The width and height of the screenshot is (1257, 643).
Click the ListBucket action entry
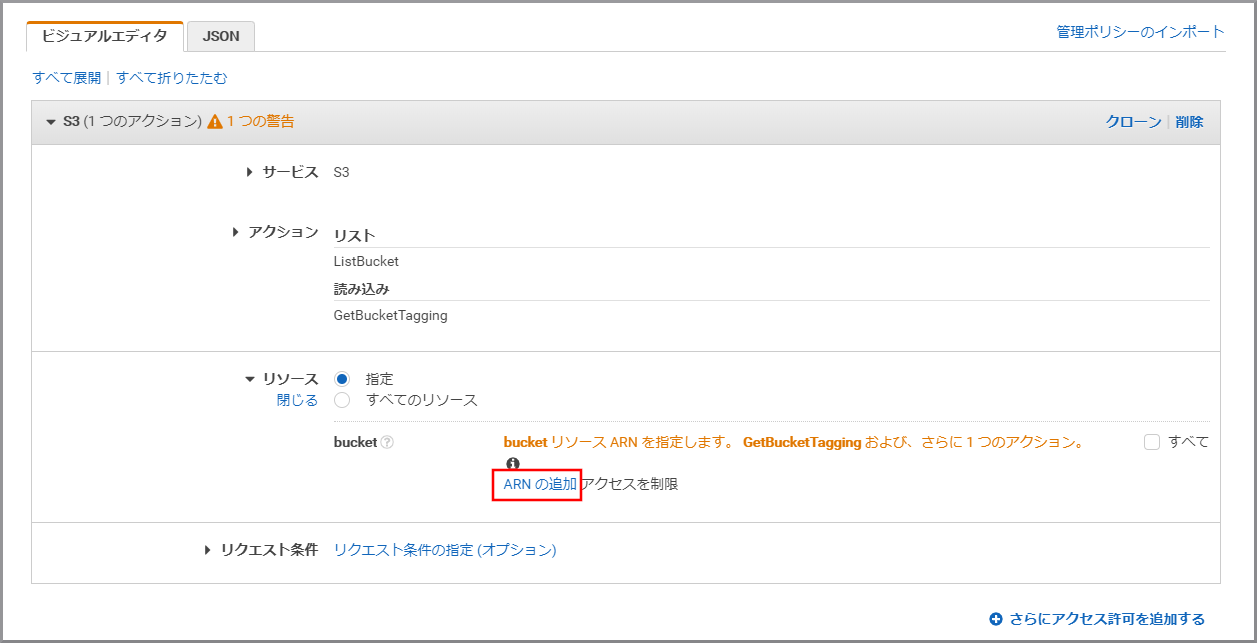(366, 261)
